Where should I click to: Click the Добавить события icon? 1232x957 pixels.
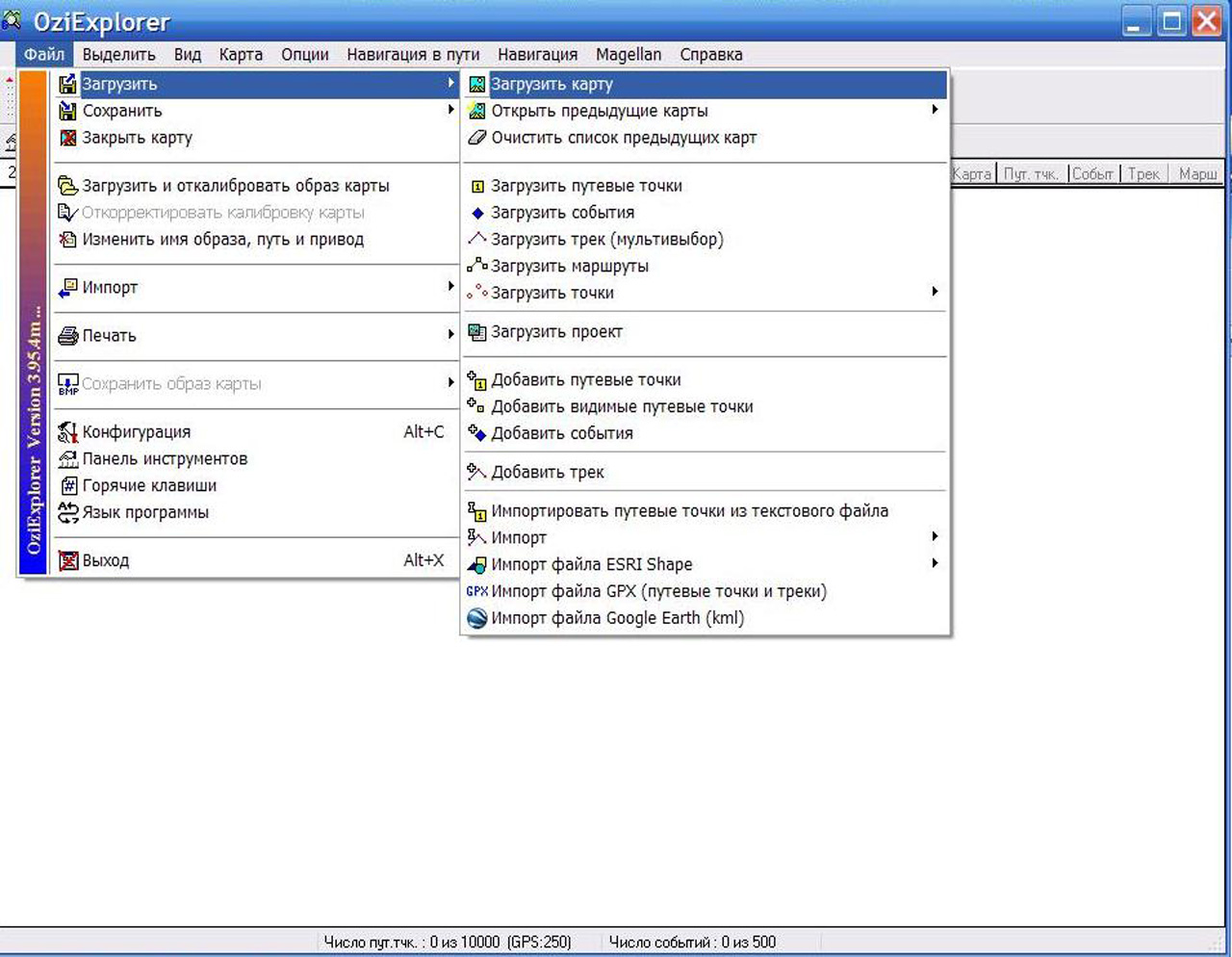(476, 433)
